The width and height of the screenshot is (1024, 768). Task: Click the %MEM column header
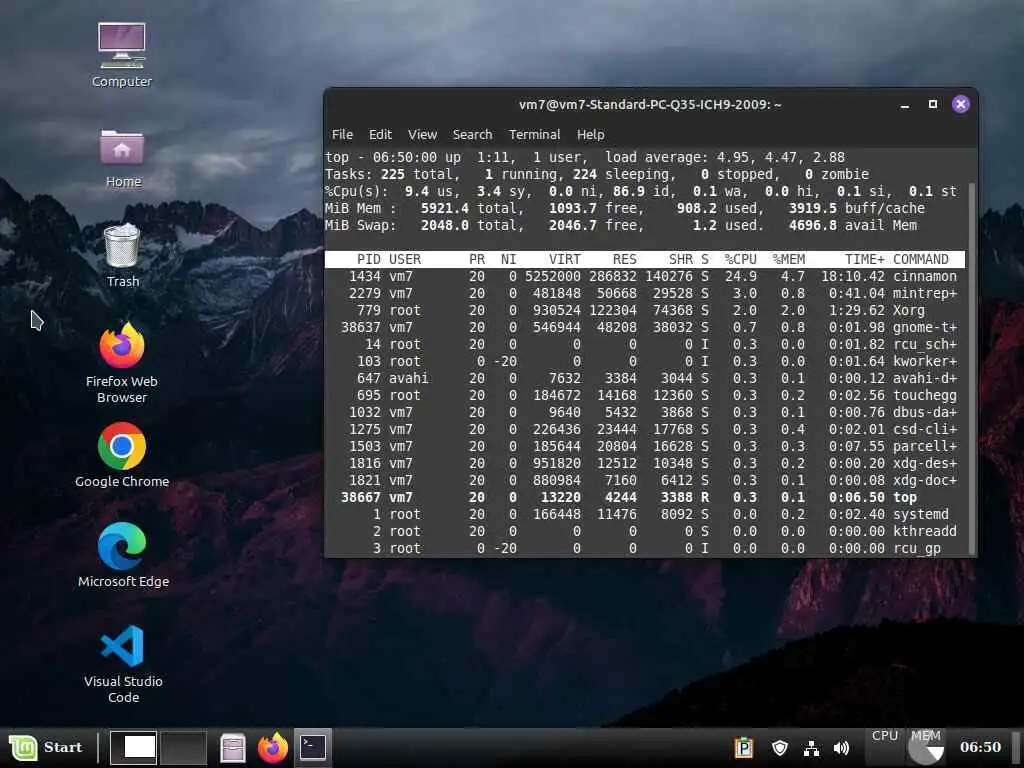789,259
